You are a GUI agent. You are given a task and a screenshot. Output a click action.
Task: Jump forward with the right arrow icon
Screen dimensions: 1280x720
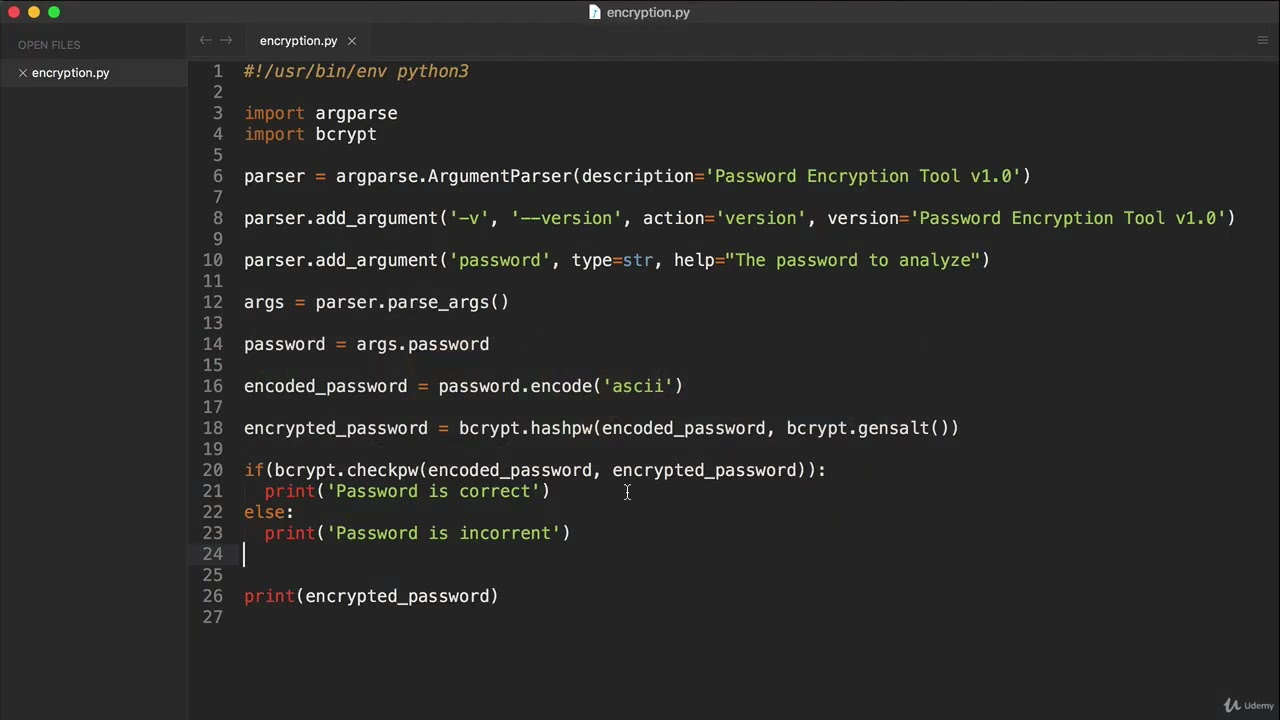[226, 40]
